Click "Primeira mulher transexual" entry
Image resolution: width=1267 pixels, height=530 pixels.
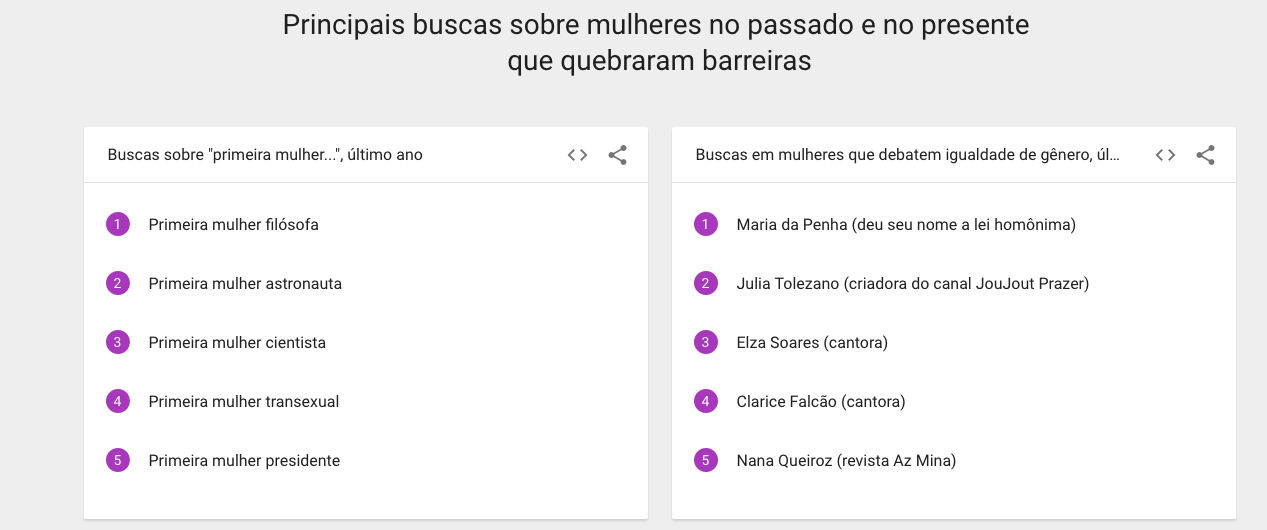click(244, 402)
